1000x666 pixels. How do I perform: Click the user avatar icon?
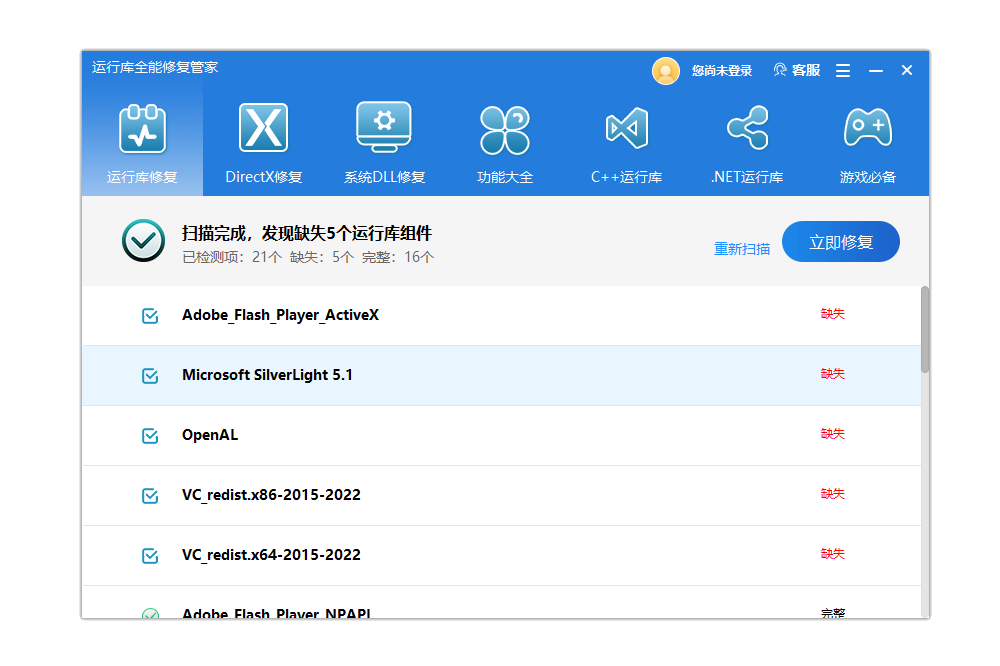tap(666, 70)
